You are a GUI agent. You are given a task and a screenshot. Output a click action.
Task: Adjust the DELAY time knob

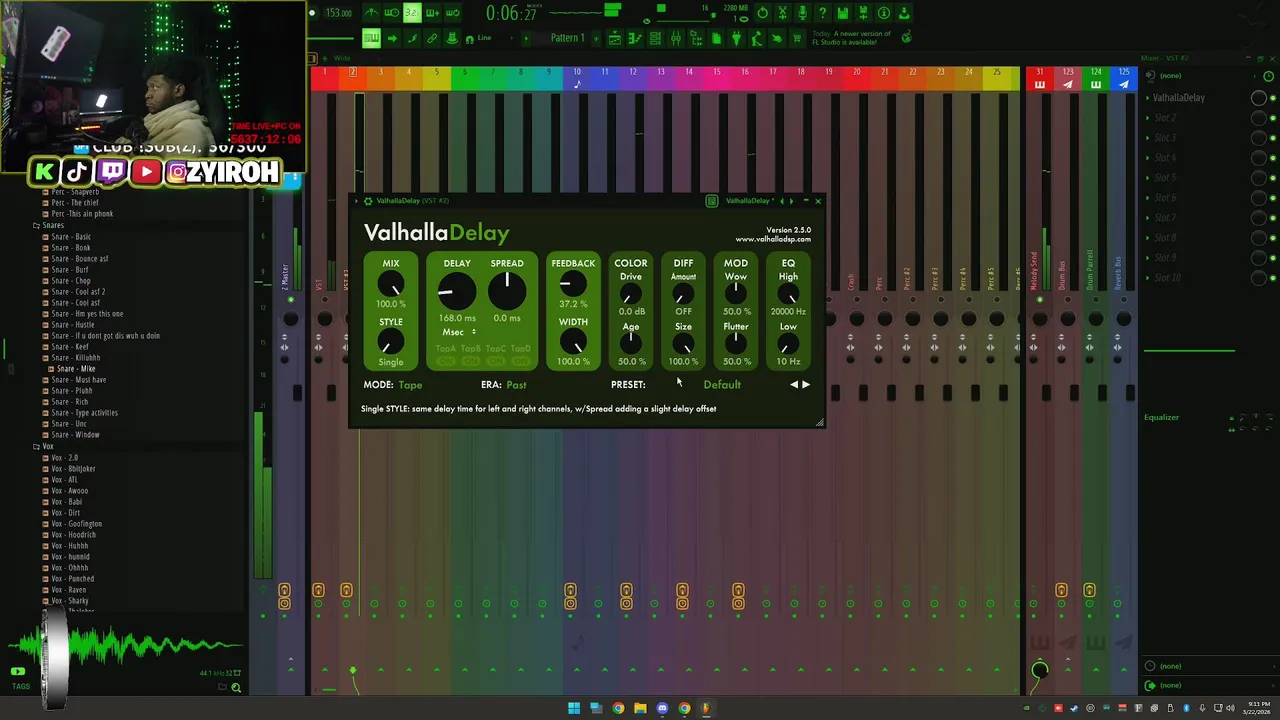click(457, 291)
